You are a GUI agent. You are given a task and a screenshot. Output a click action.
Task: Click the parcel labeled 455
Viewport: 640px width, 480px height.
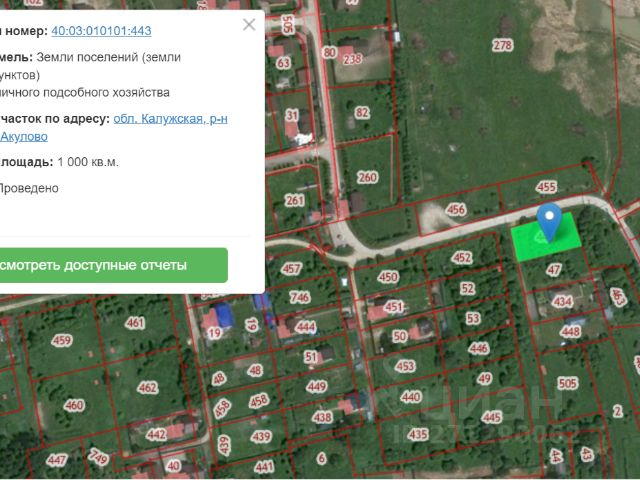pyautogui.click(x=546, y=187)
